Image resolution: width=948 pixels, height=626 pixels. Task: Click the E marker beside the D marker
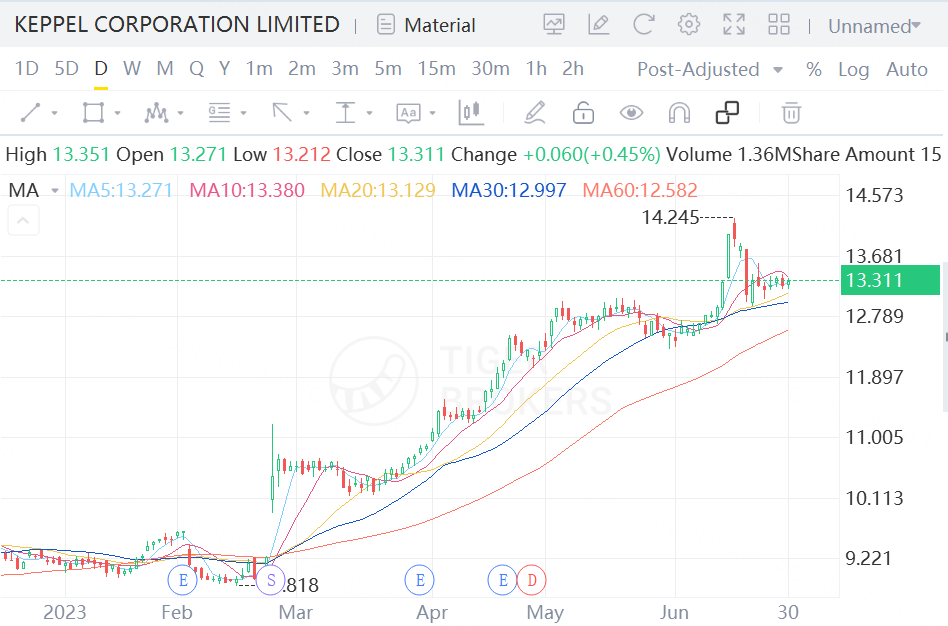pos(502,581)
